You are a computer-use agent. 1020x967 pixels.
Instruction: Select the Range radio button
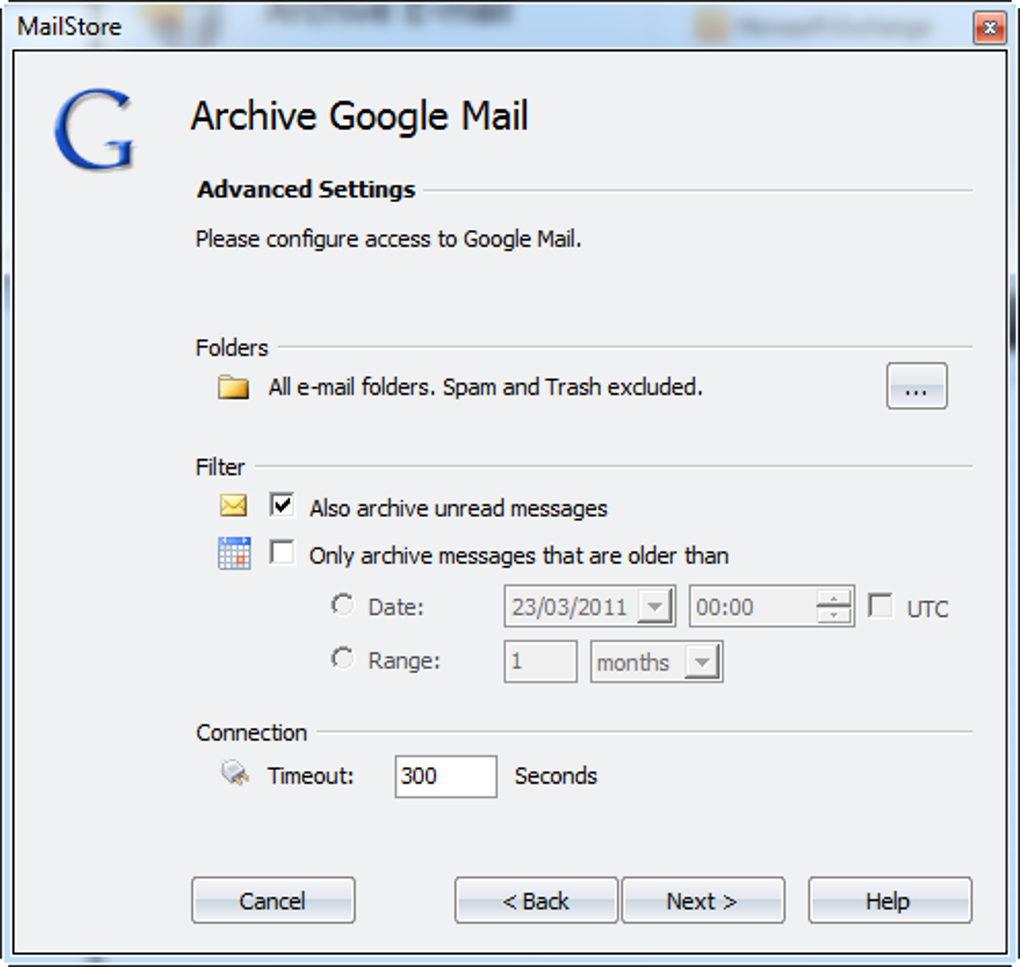(342, 659)
